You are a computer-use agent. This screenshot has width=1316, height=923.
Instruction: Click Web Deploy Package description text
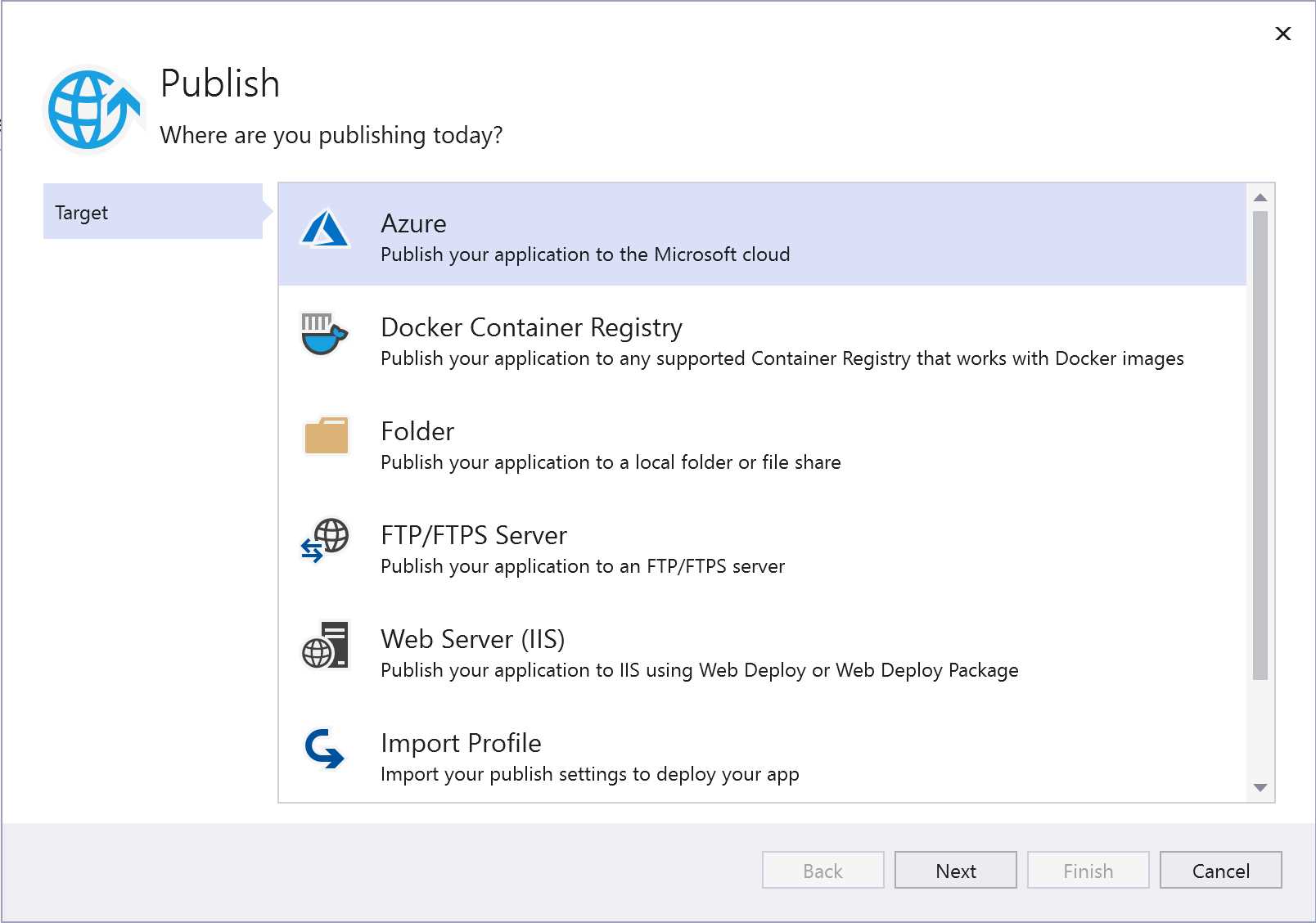[x=700, y=670]
